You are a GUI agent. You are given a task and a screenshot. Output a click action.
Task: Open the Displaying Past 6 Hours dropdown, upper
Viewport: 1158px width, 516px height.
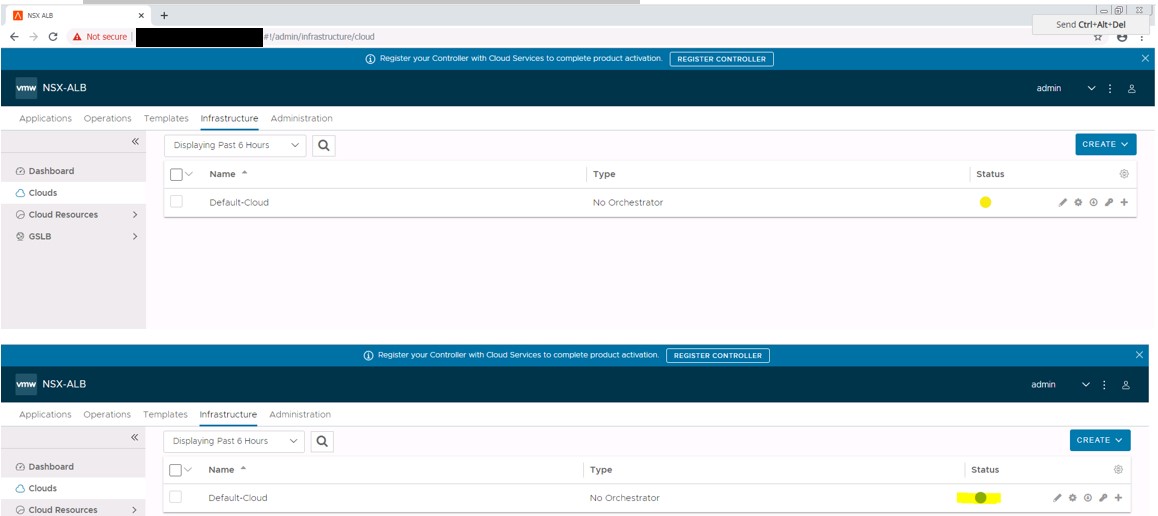235,145
